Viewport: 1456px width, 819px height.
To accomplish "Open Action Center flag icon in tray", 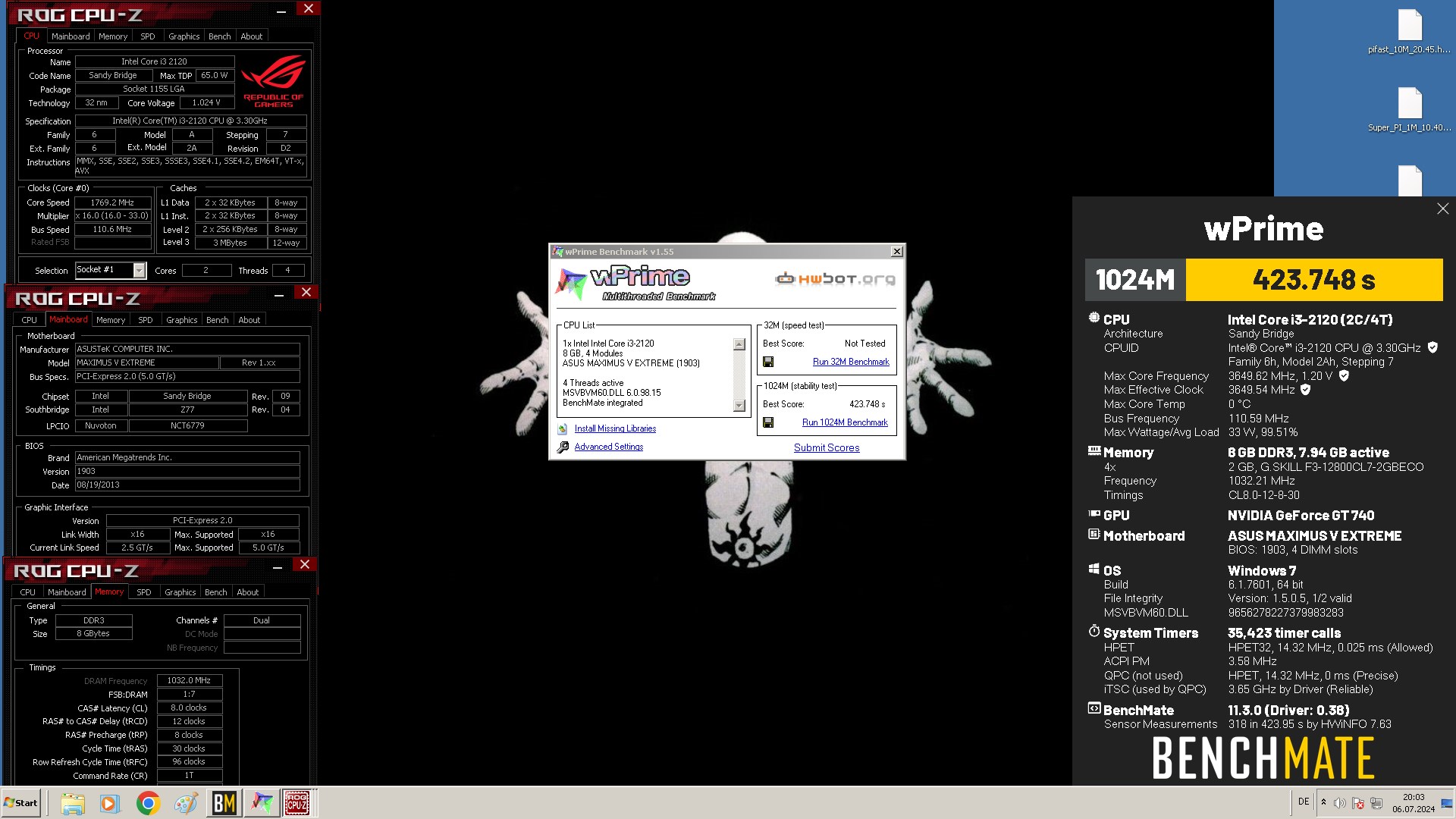I will point(1358,803).
